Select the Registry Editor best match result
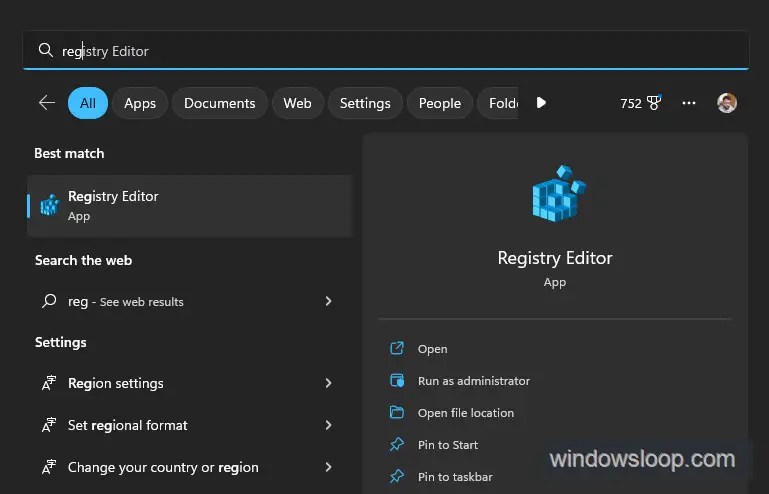 click(x=190, y=206)
